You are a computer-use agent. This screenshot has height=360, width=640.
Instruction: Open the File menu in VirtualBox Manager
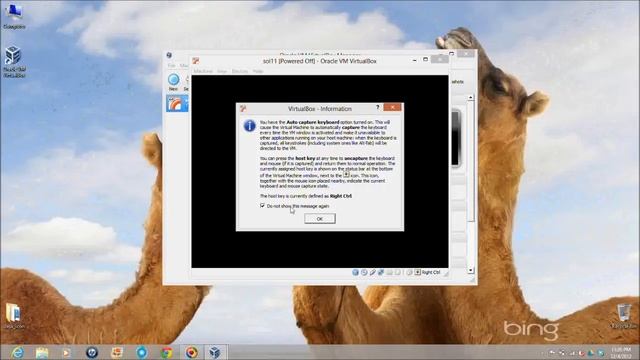coord(171,65)
